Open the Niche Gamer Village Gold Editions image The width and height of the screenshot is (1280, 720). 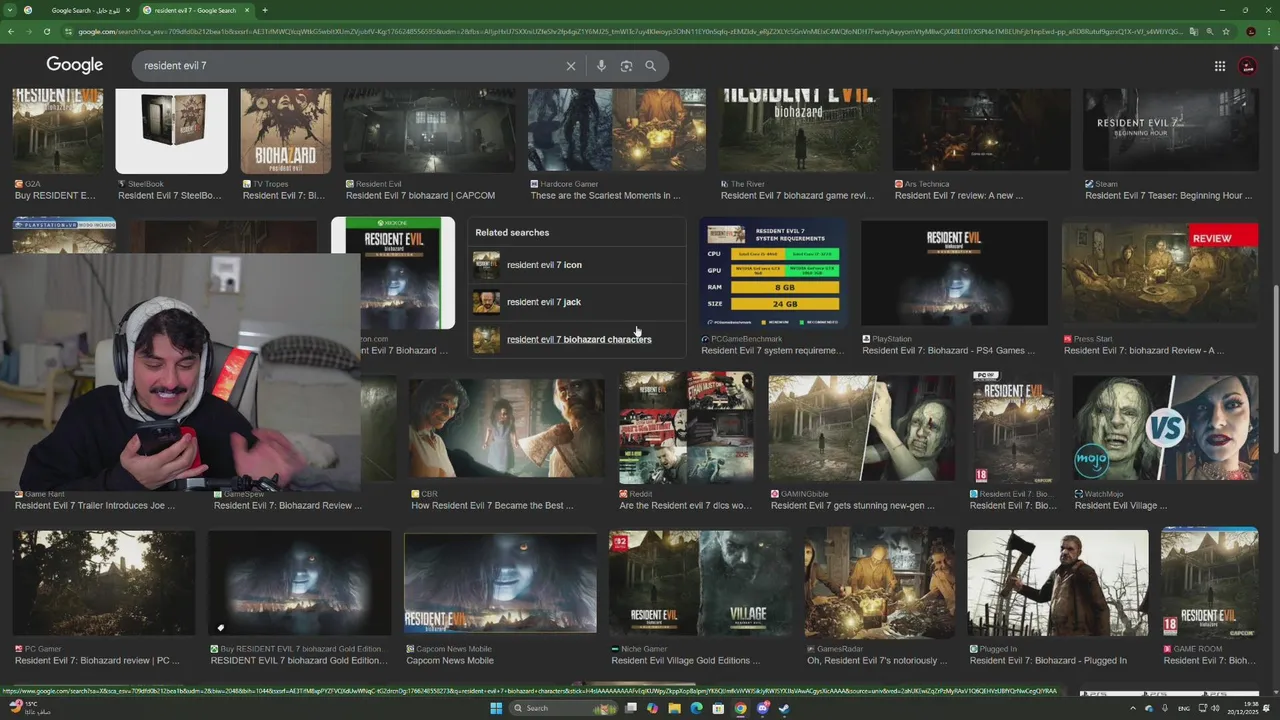point(701,583)
